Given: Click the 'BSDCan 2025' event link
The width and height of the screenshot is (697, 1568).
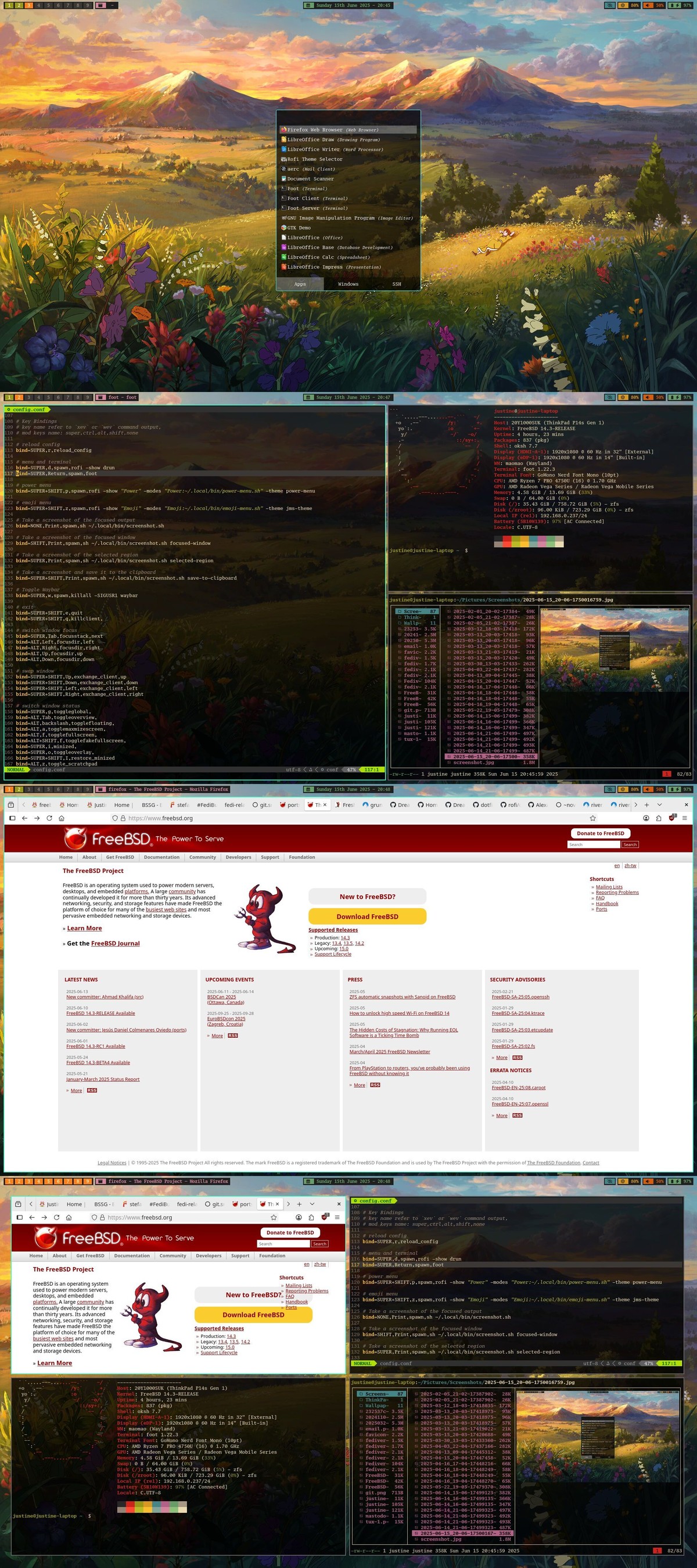Looking at the screenshot, I should [221, 997].
